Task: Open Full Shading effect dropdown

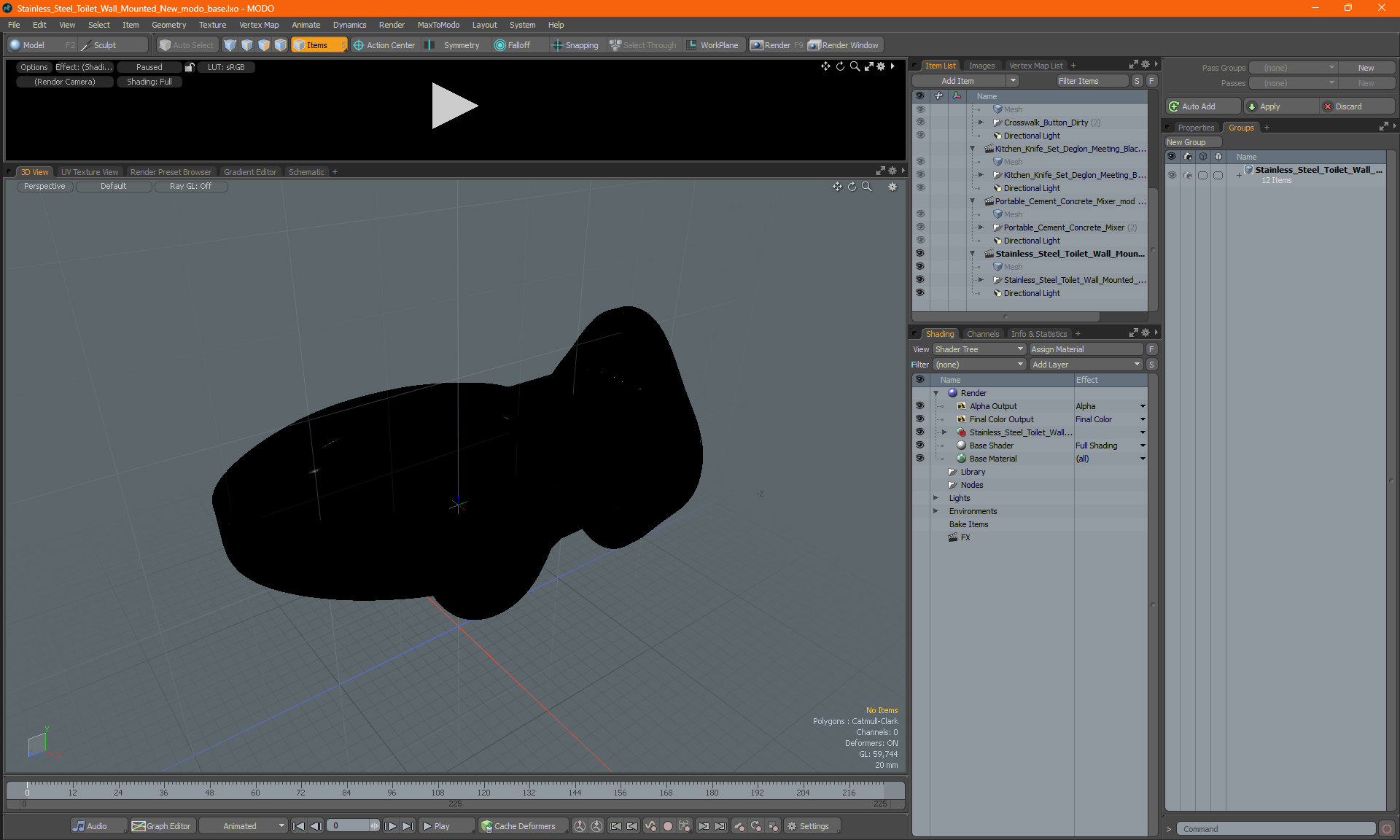Action: click(x=1142, y=446)
